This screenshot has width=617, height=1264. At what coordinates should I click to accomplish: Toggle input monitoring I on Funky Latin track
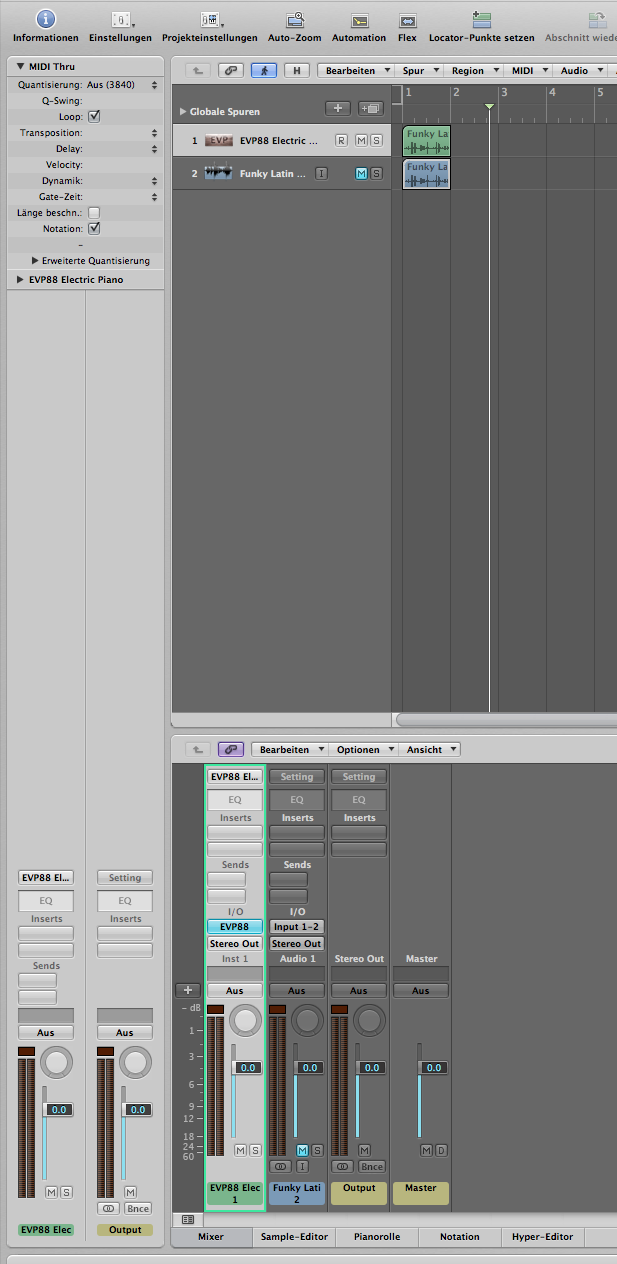[x=321, y=173]
